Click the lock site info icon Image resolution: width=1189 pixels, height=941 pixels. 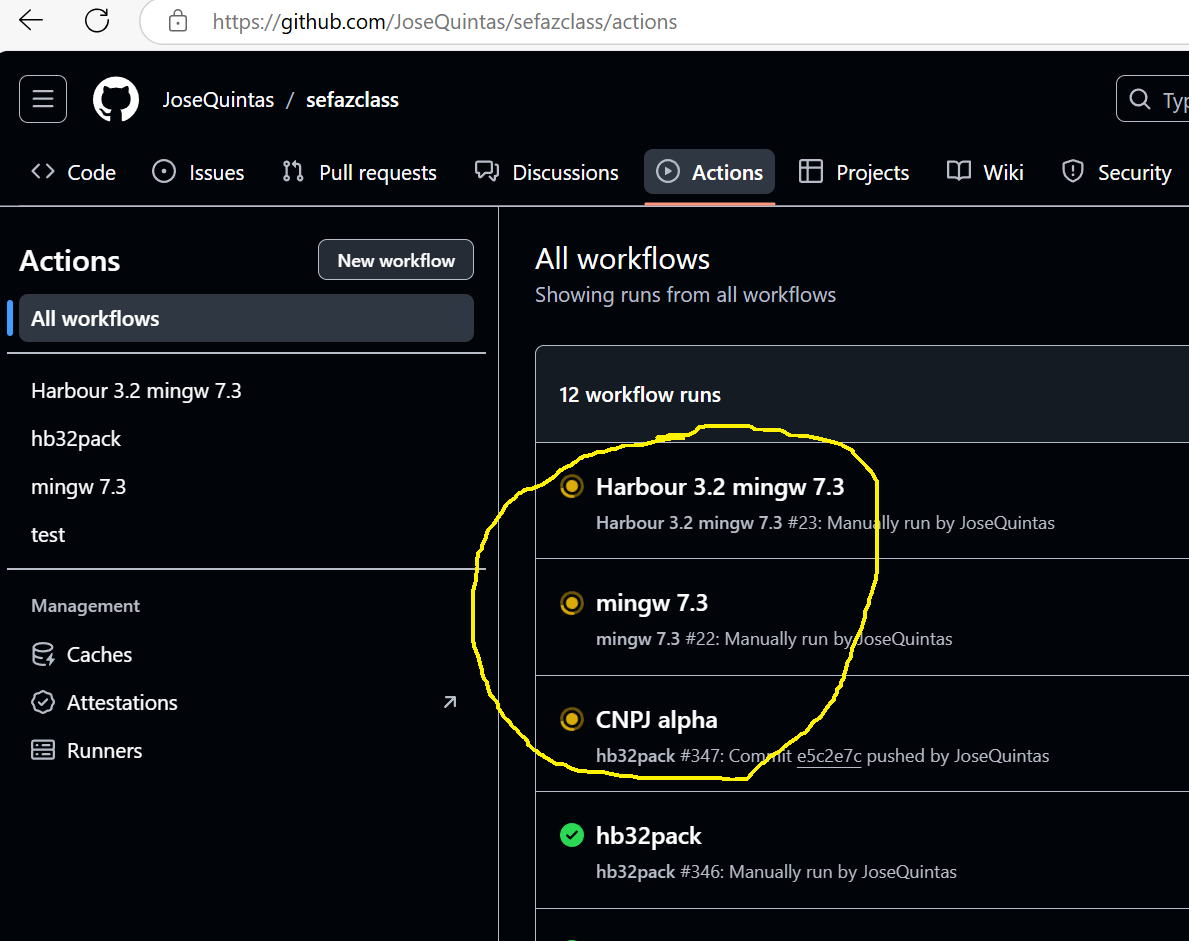tap(178, 21)
